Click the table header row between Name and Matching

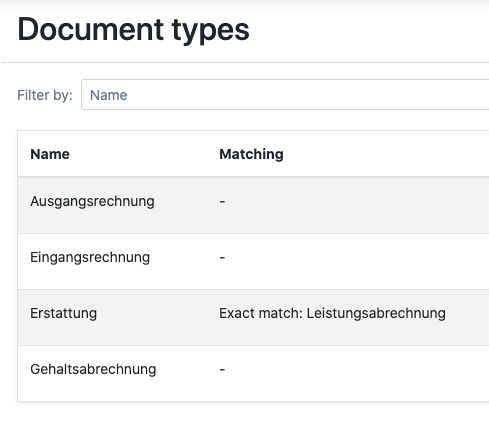[144, 154]
